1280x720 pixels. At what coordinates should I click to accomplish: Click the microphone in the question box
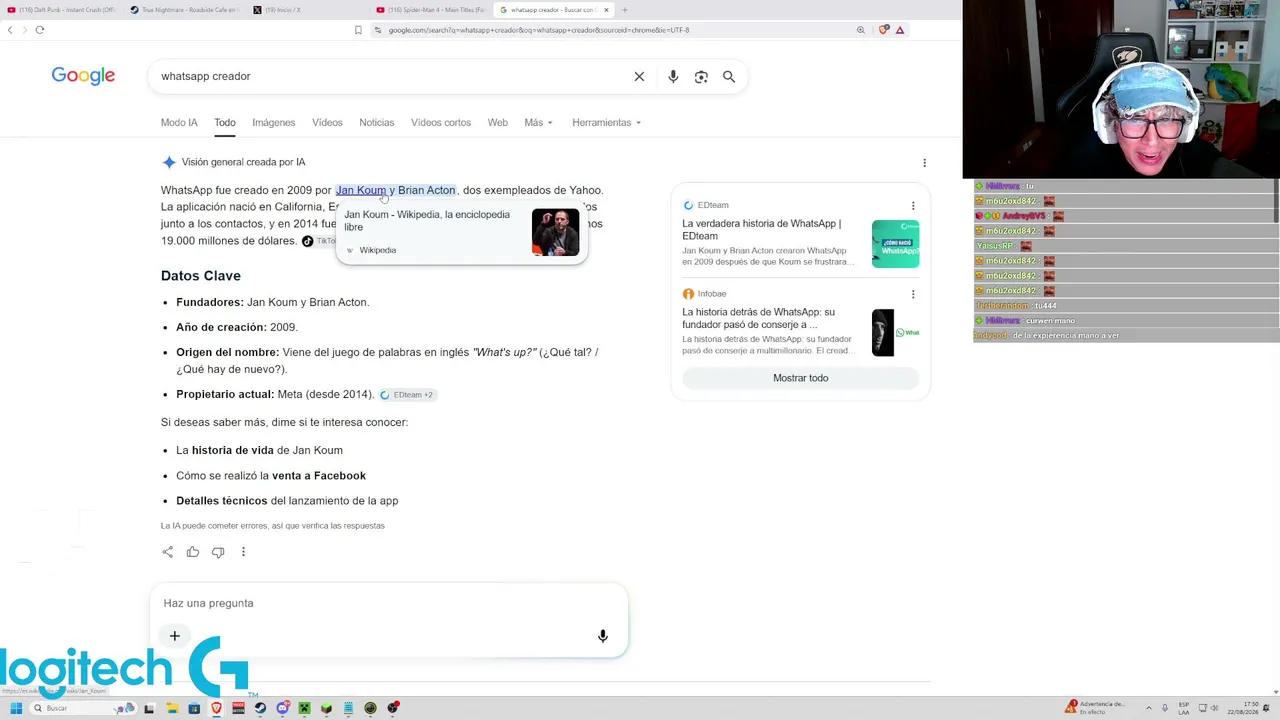[602, 636]
